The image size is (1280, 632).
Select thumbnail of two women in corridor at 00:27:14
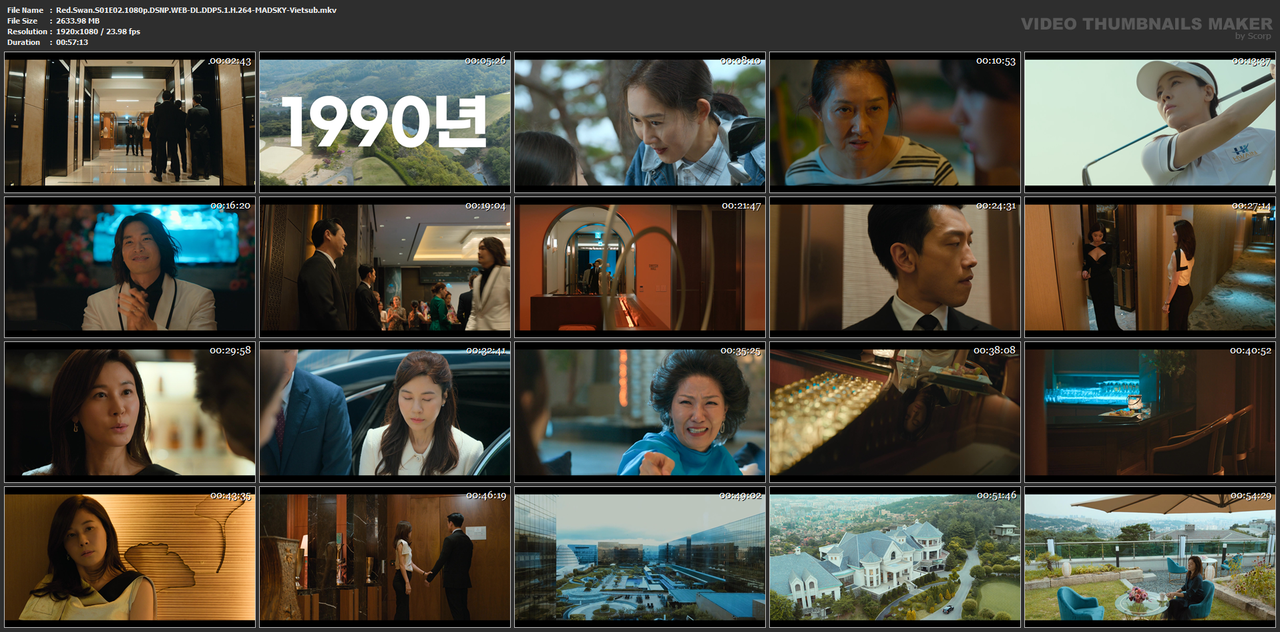pos(1150,267)
